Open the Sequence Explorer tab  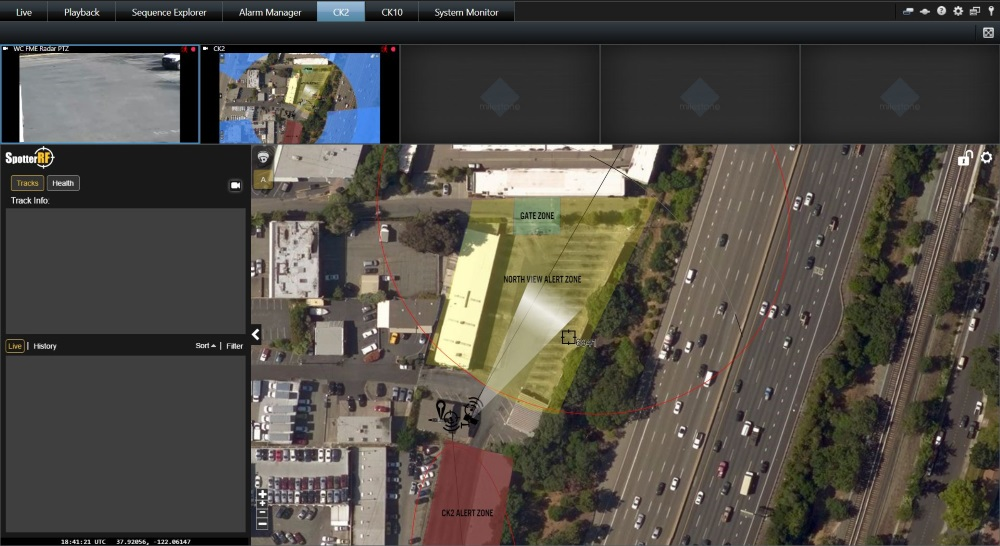pos(169,12)
